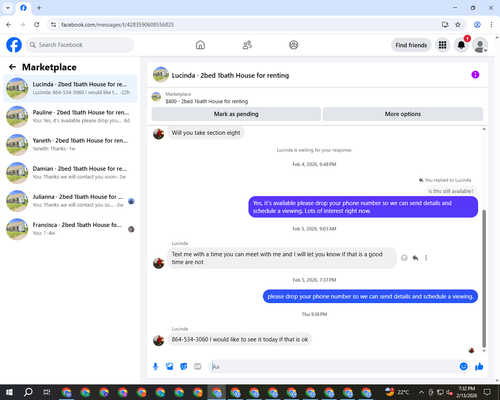Click the install app icon in address bar

tap(445, 25)
